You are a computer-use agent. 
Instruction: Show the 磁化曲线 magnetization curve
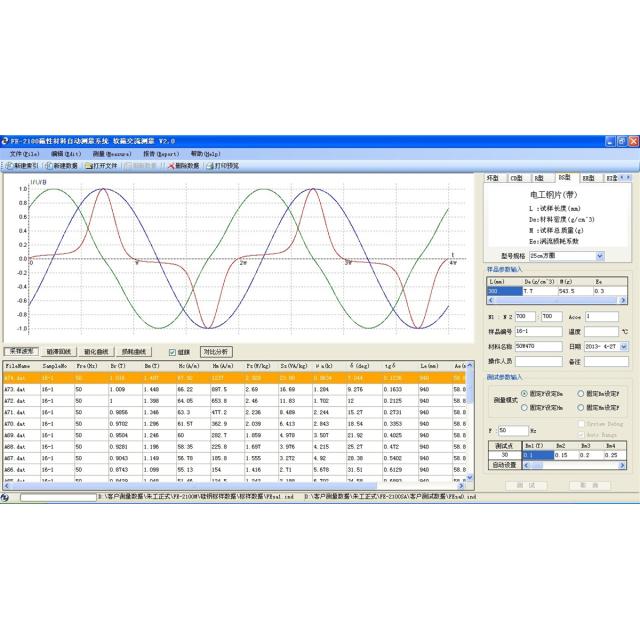[96, 351]
